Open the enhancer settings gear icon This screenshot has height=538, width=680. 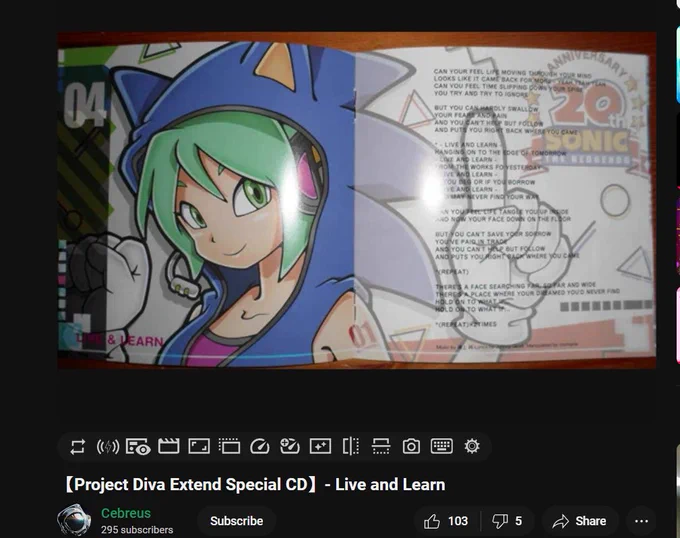472,446
